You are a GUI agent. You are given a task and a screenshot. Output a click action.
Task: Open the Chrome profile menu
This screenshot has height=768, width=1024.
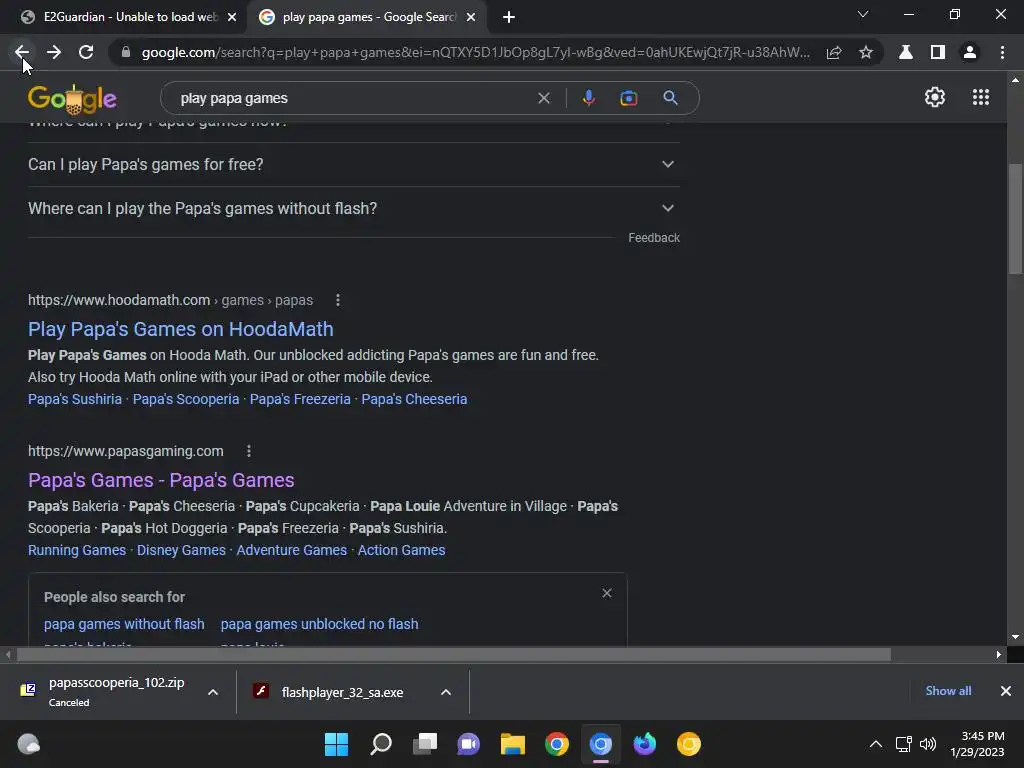(x=970, y=52)
